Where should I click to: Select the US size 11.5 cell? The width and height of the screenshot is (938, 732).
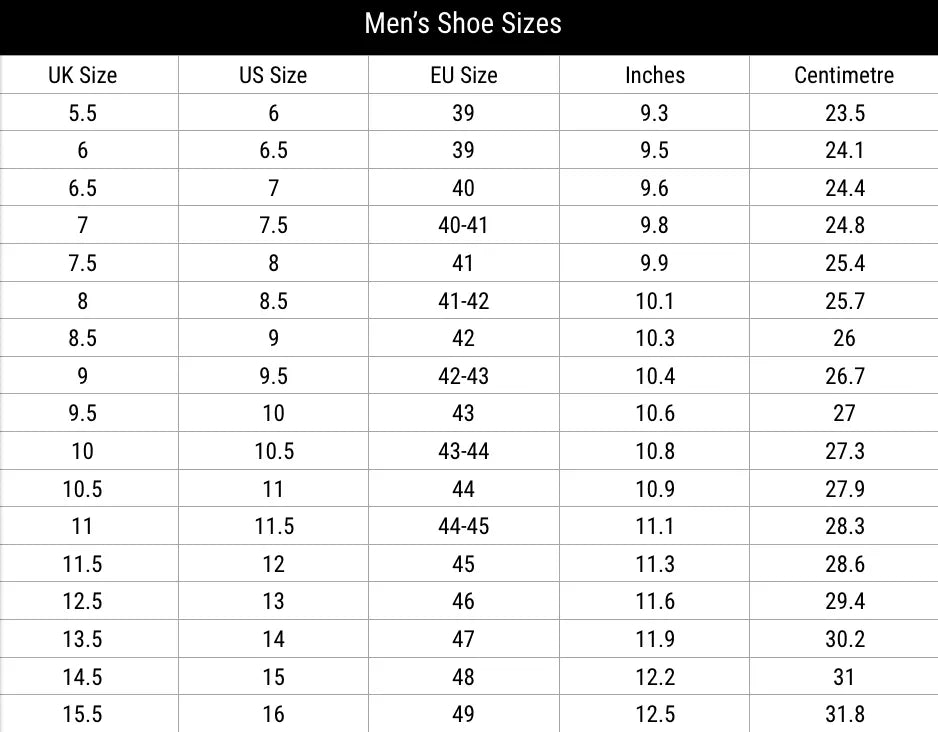(x=273, y=526)
